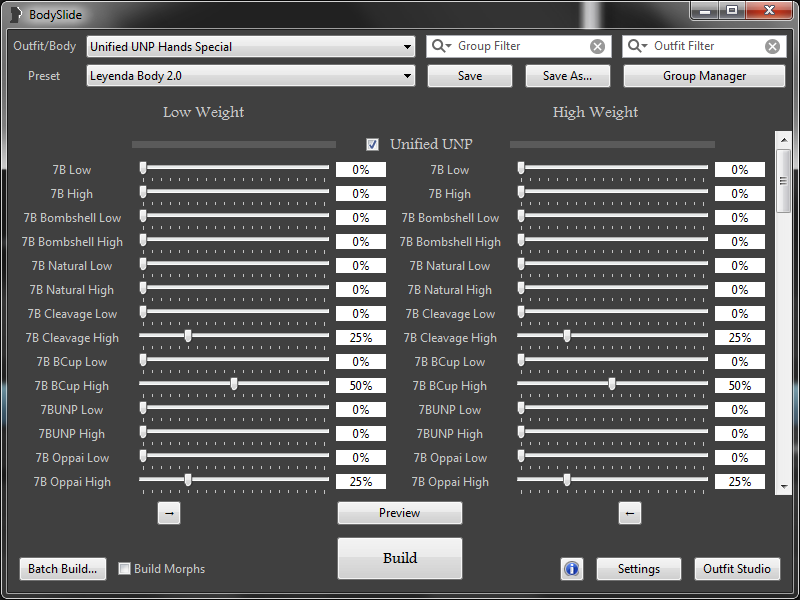Open the Settings dialog
Viewport: 800px width, 600px height.
[639, 568]
